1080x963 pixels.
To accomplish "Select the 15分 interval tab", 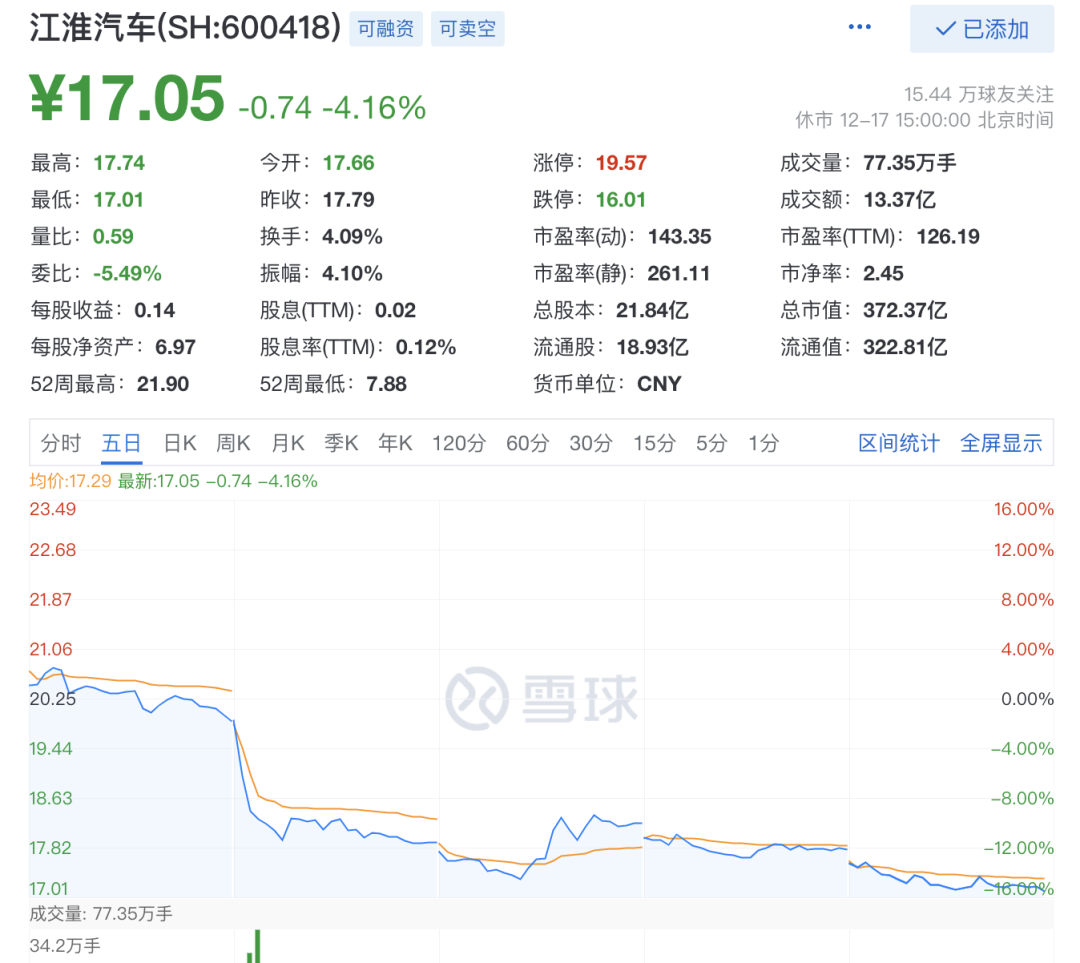I will coord(654,443).
